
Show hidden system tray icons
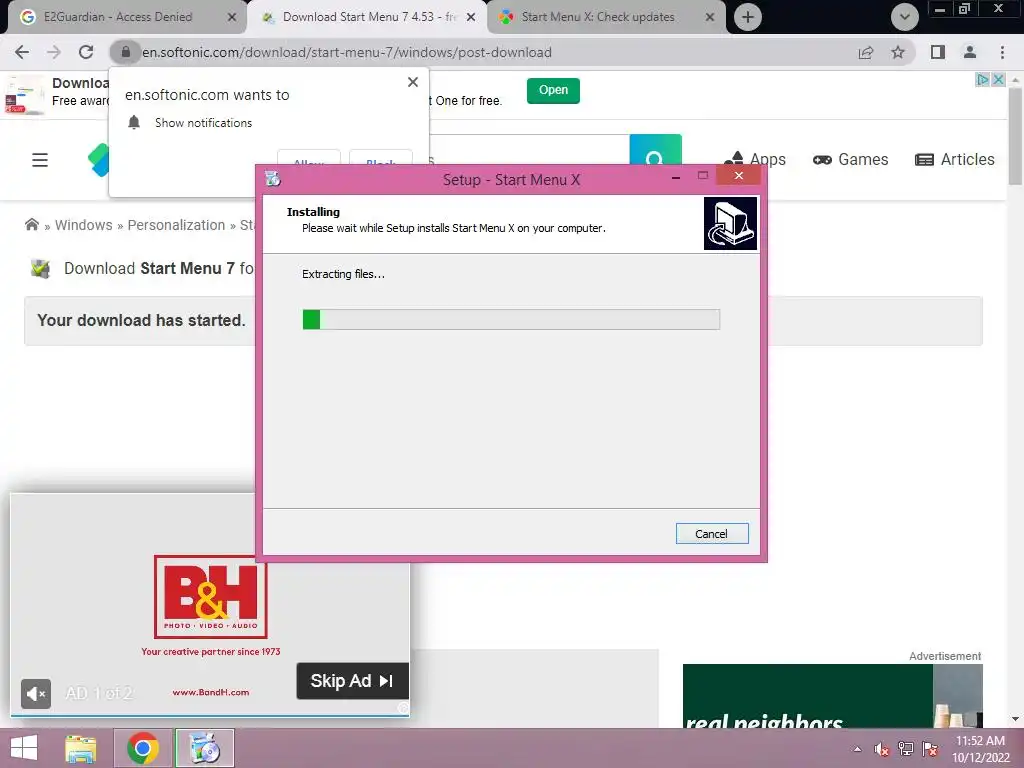[x=857, y=749]
